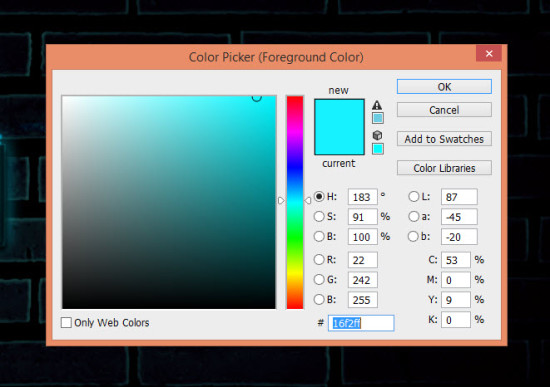
Task: Click the b field showing -20
Action: point(459,236)
